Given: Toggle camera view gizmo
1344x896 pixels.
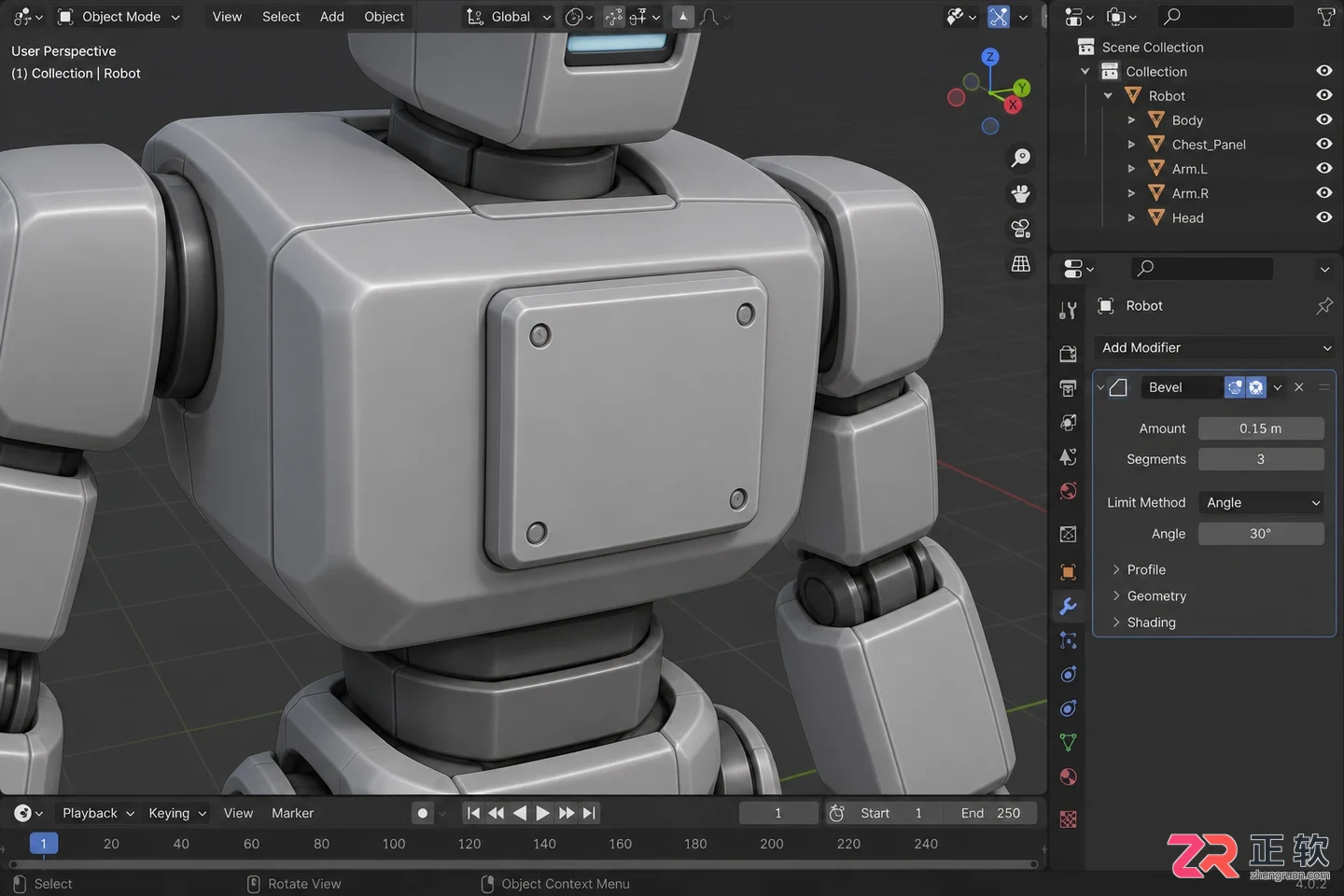Looking at the screenshot, I should [x=1021, y=229].
